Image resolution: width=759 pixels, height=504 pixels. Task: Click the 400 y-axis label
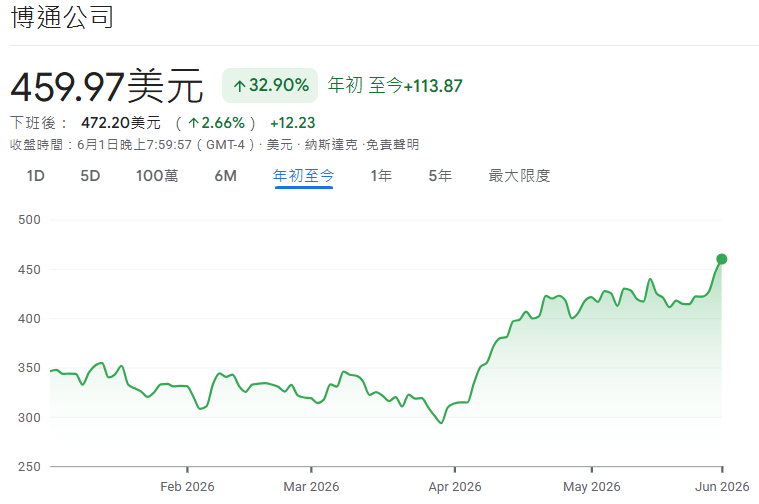pos(29,319)
